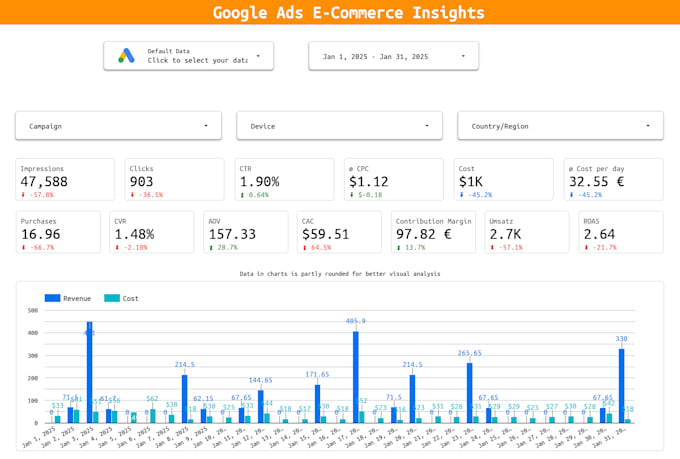
Task: Select the ROAS value 2.64
Action: click(599, 234)
